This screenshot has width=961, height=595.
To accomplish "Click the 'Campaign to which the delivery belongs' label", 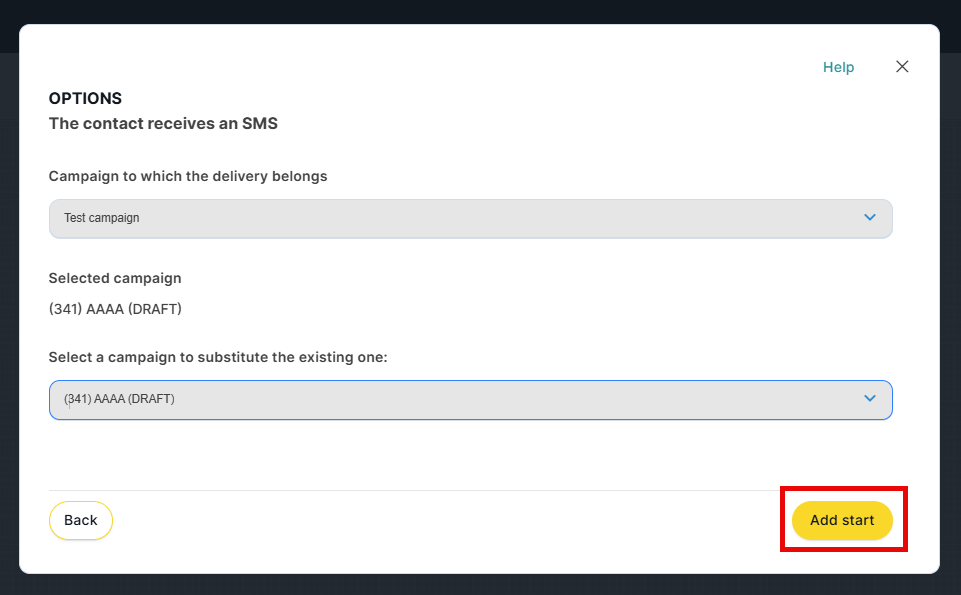I will point(188,176).
